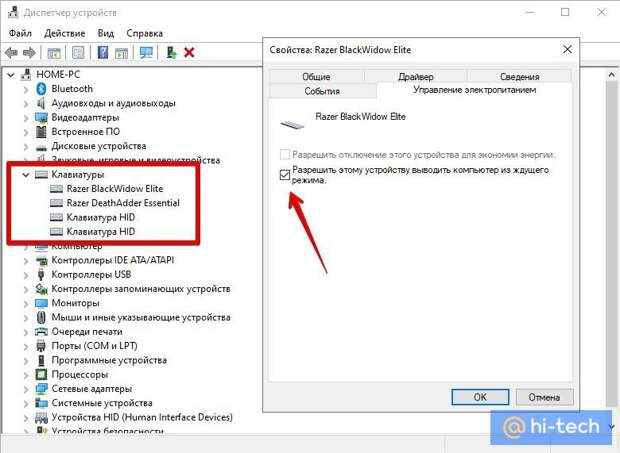Maximize the Диспетчер устройств window
Image resolution: width=620 pixels, height=453 pixels.
[x=565, y=12]
